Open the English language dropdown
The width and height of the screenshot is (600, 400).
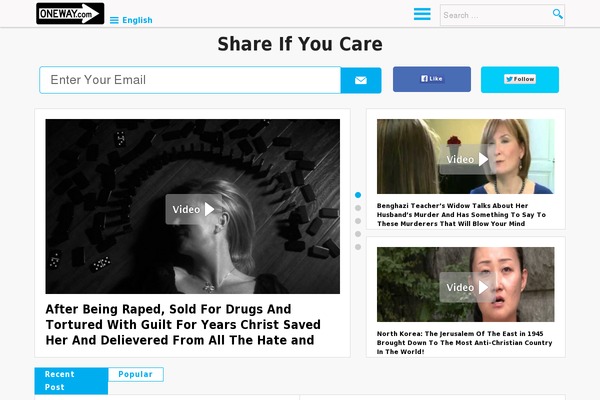tap(137, 20)
